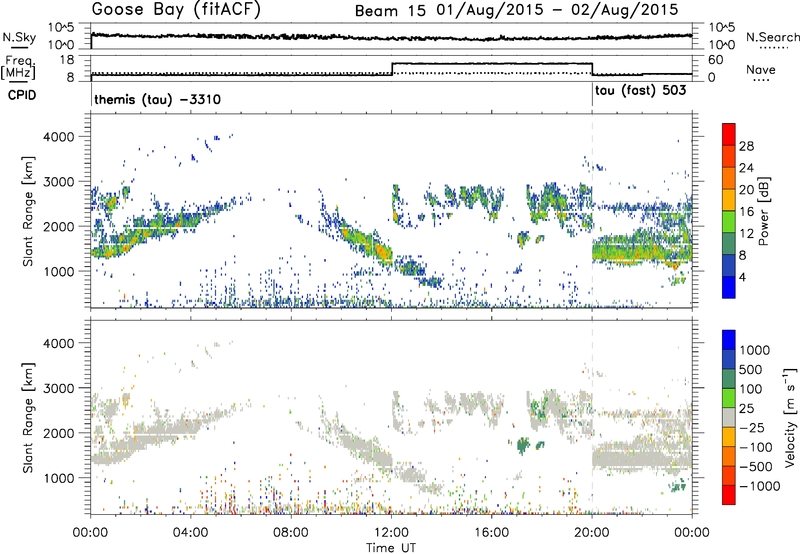Image resolution: width=800 pixels, height=554 pixels.
Task: Select the themis (tau) -3310 program label
Action: [x=158, y=99]
